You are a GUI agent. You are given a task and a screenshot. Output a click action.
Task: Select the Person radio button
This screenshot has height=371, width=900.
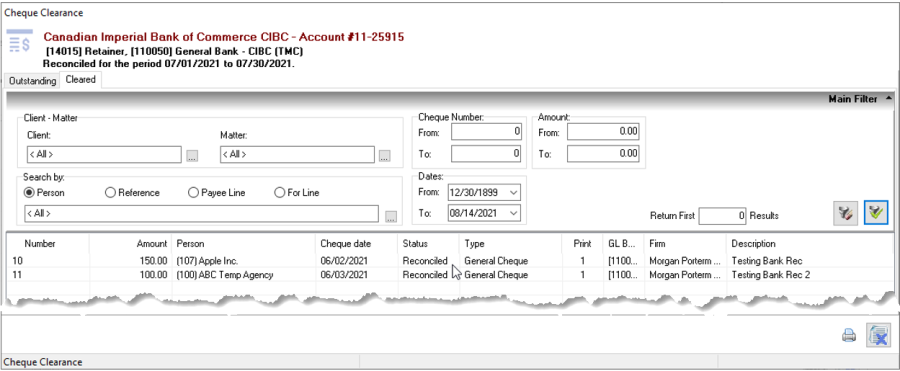click(44, 193)
